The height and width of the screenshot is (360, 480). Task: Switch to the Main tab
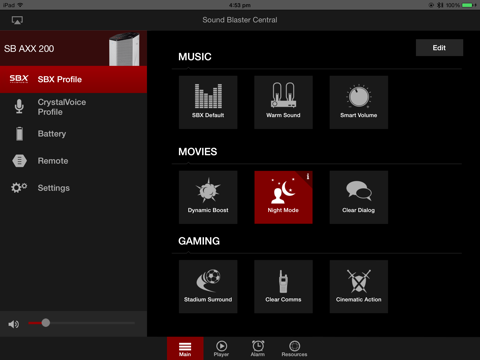point(185,348)
